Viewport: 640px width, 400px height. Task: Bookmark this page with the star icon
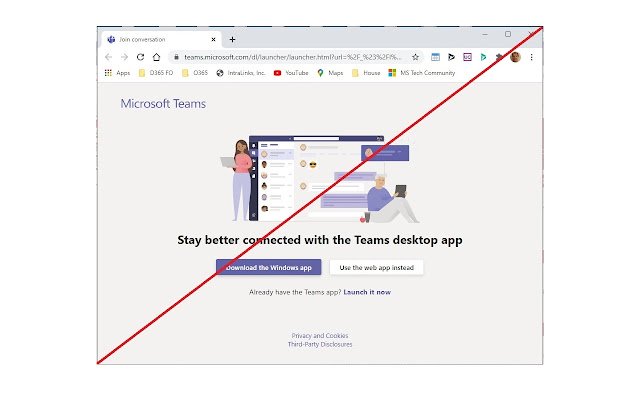[416, 57]
